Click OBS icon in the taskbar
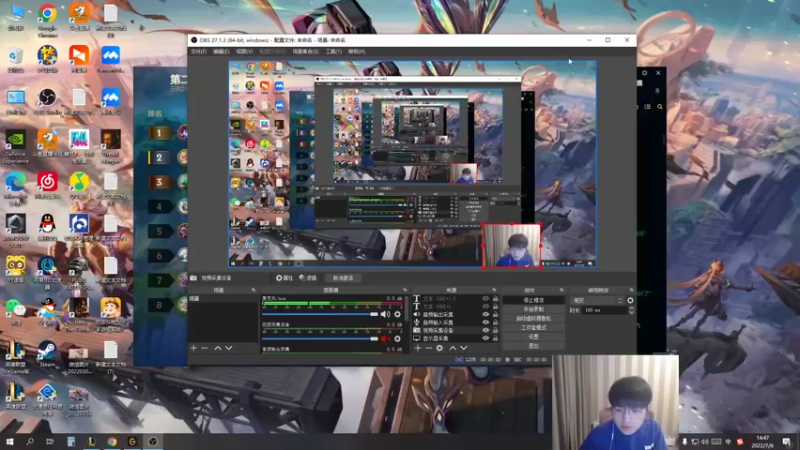 [153, 441]
